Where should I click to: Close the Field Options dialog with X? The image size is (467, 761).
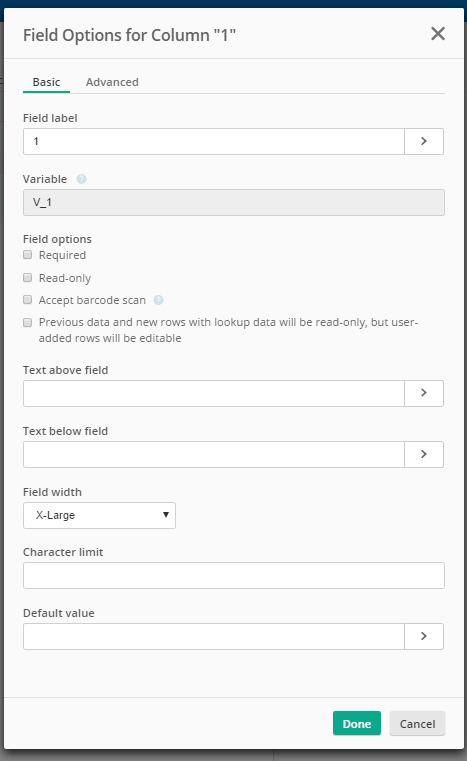(438, 33)
